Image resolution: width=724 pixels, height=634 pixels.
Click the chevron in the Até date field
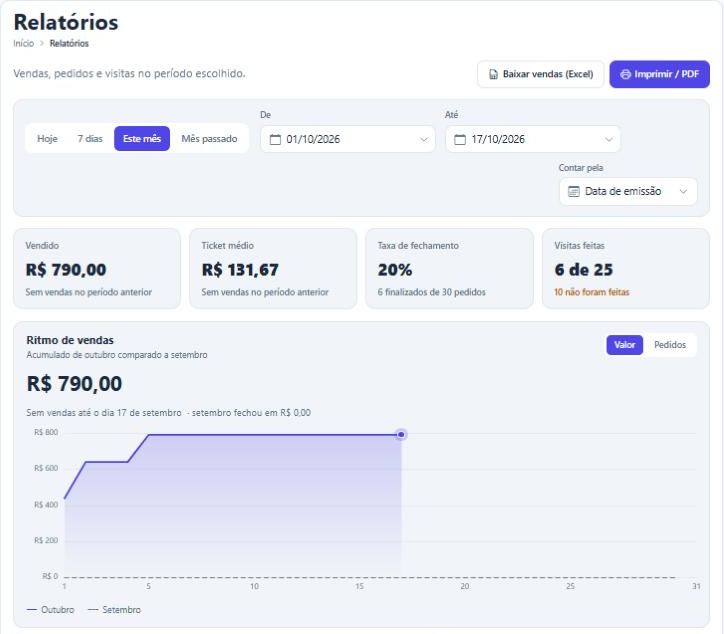(609, 139)
